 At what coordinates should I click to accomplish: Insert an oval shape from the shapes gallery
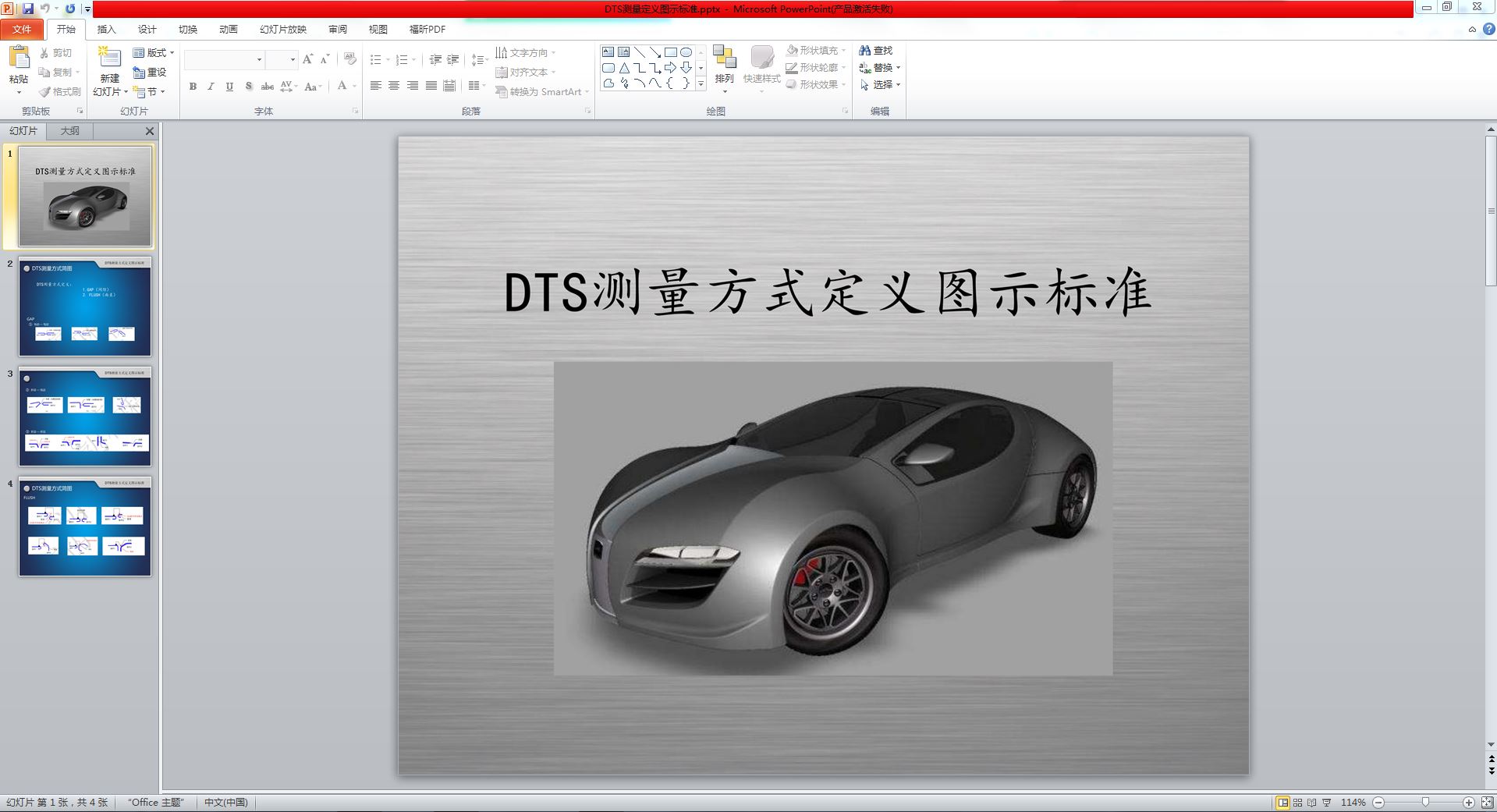point(686,51)
